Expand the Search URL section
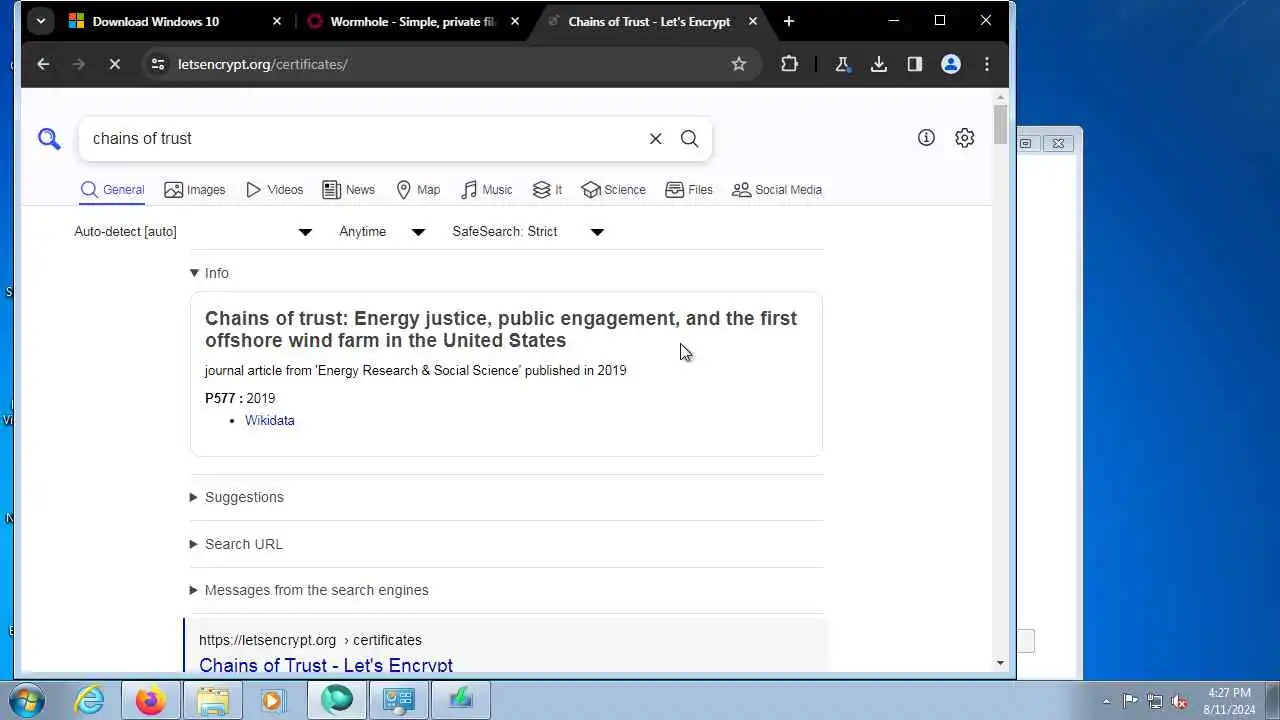 point(236,544)
